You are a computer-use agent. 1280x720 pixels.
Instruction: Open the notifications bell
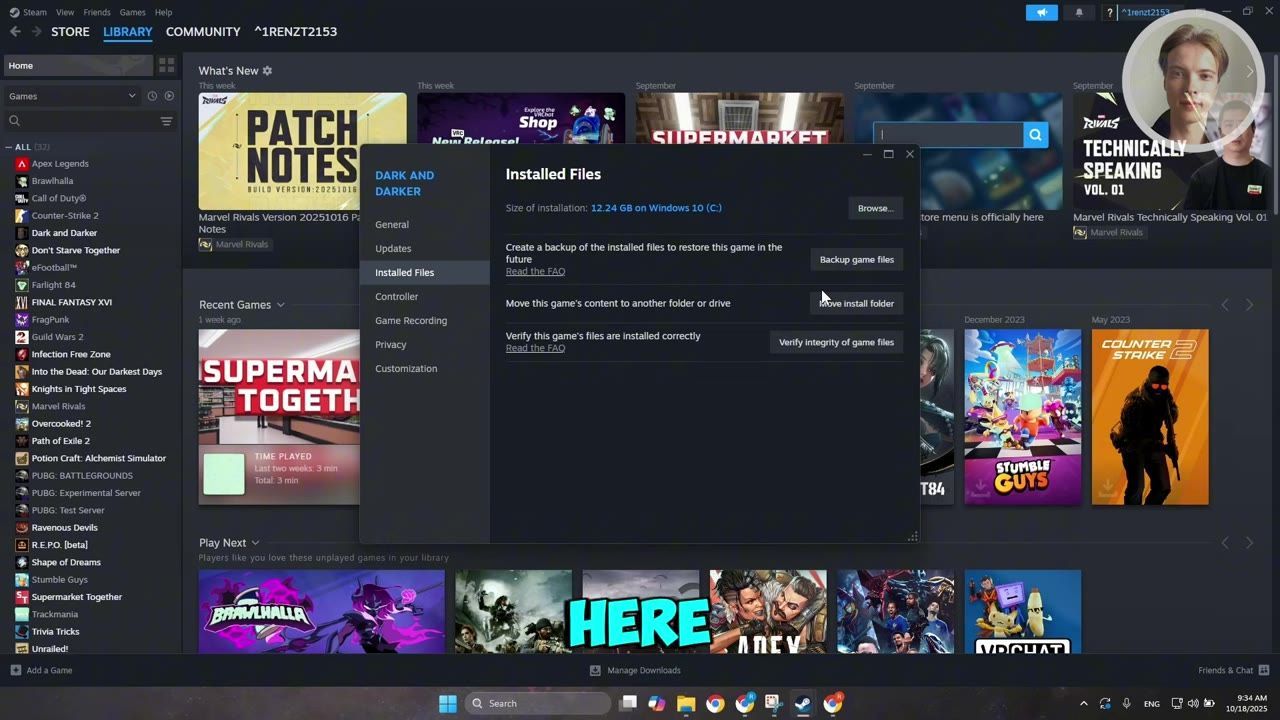click(1079, 12)
